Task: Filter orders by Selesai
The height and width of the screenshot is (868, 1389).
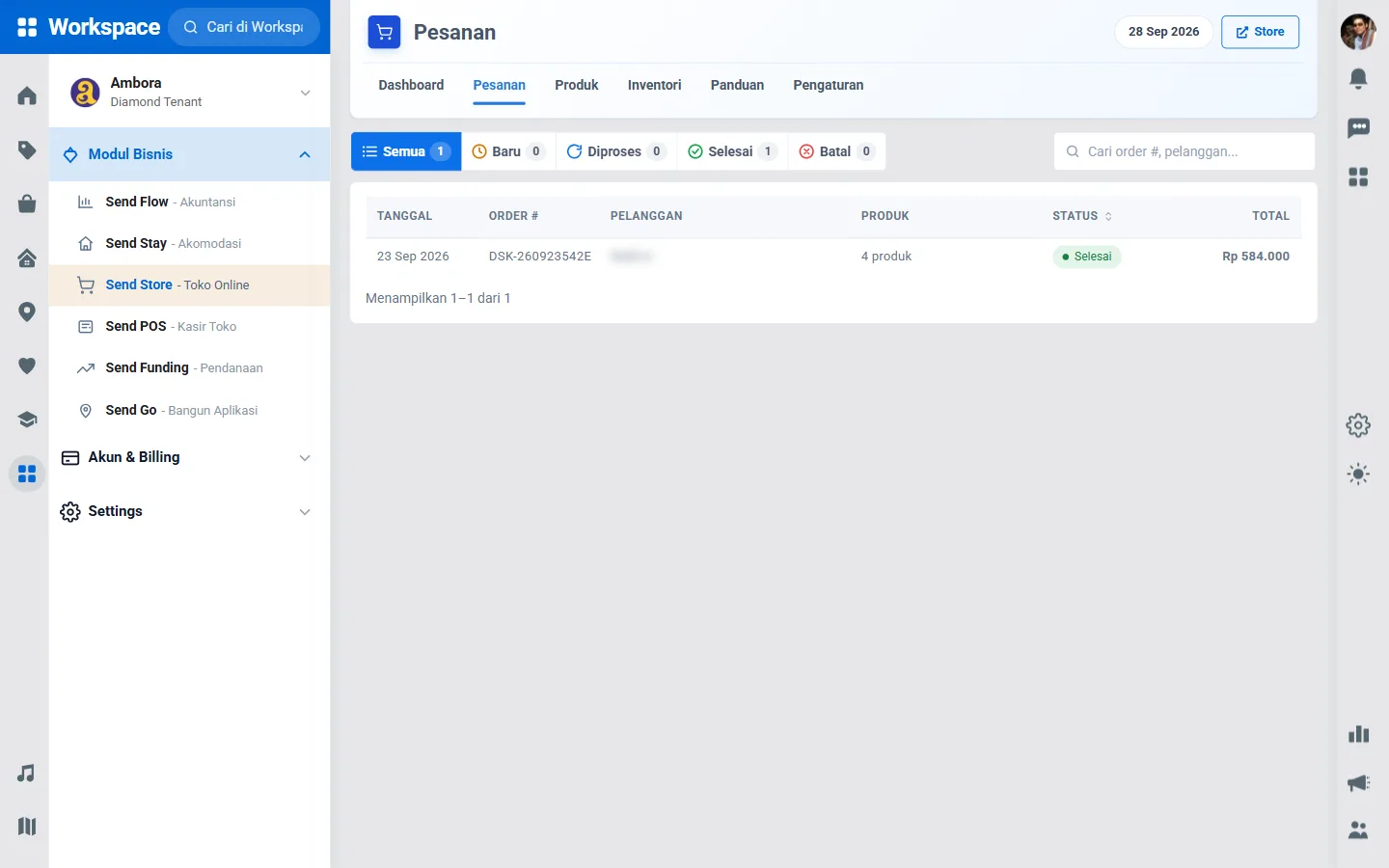Action: click(x=732, y=151)
